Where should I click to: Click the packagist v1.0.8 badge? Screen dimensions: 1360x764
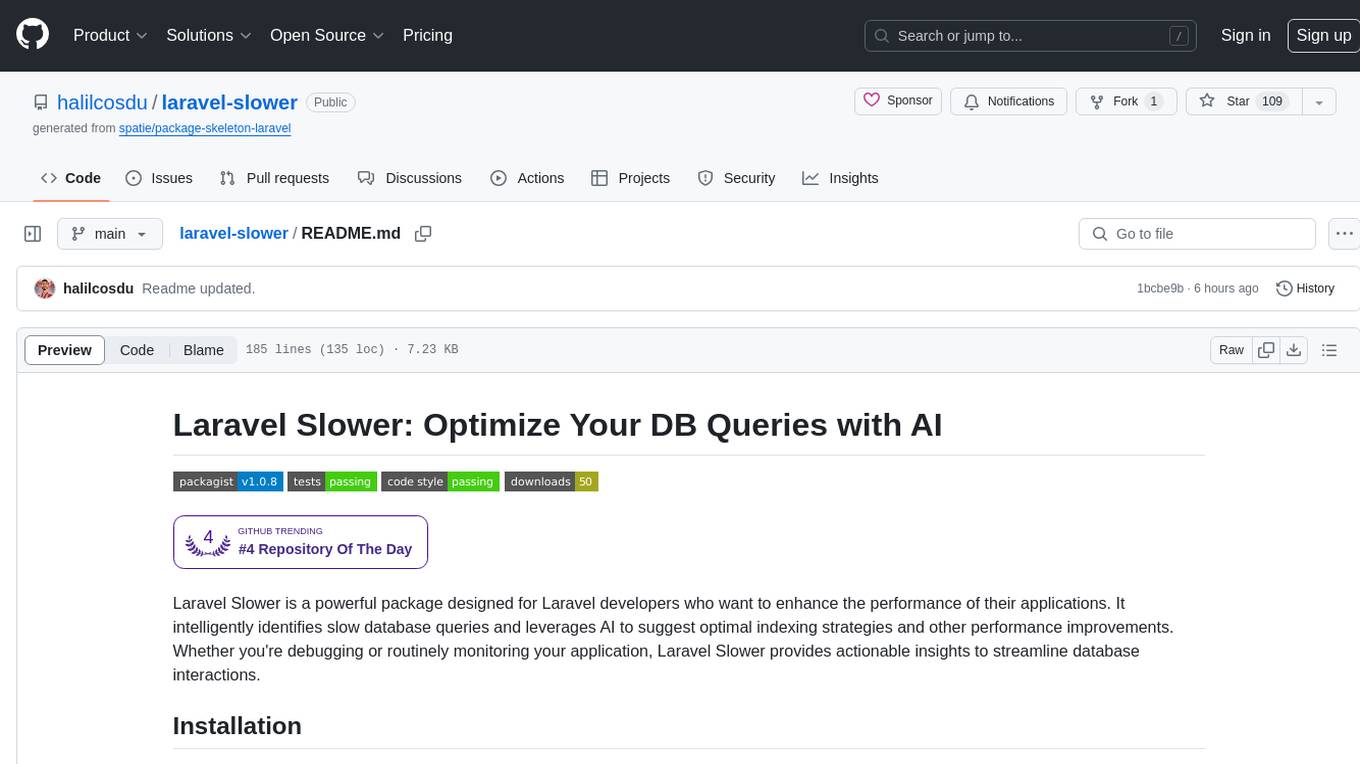tap(228, 482)
